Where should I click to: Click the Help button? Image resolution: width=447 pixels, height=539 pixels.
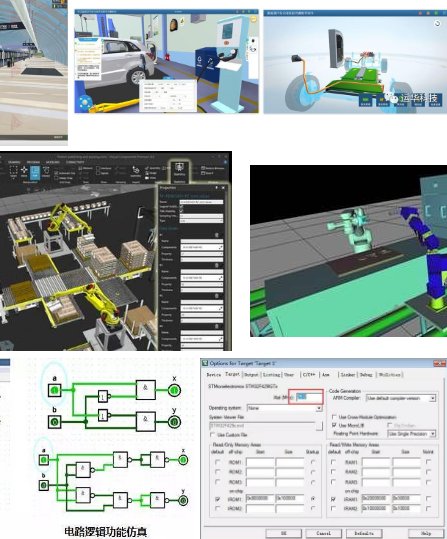click(426, 534)
